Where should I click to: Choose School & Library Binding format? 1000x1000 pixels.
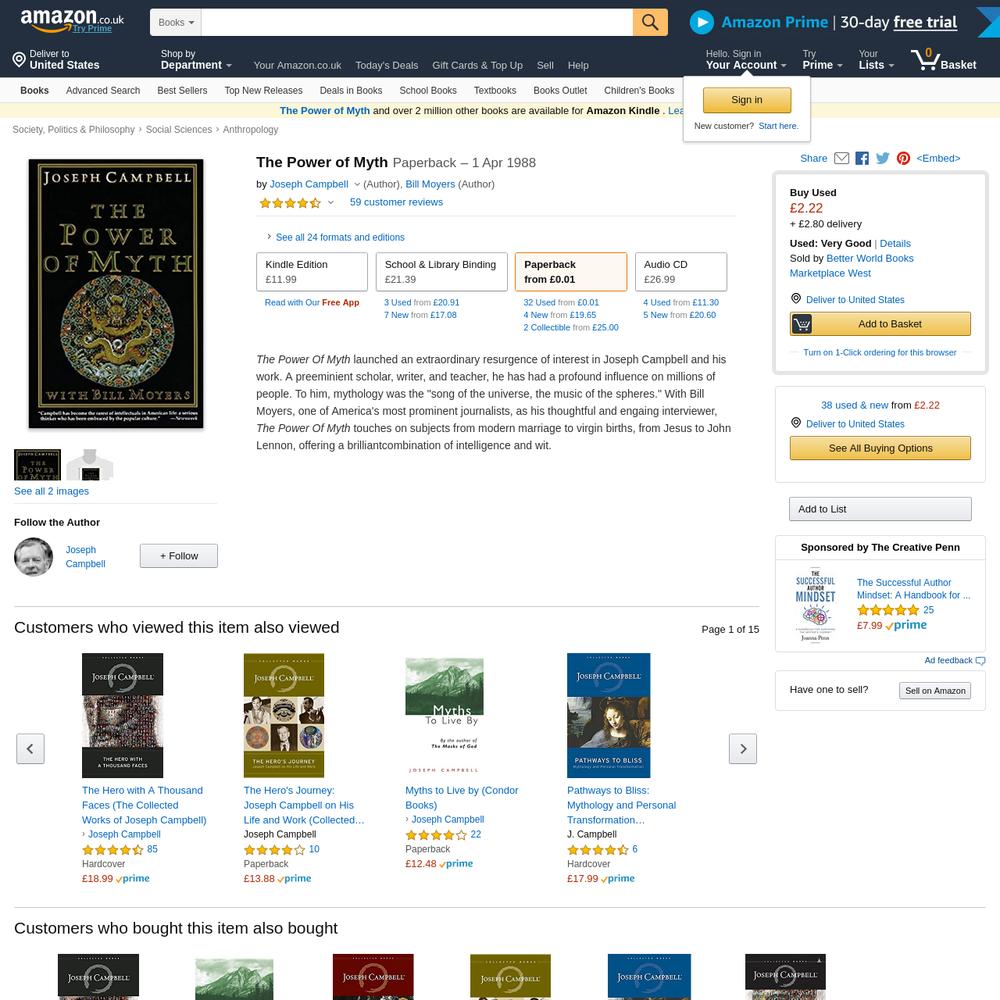tap(441, 272)
